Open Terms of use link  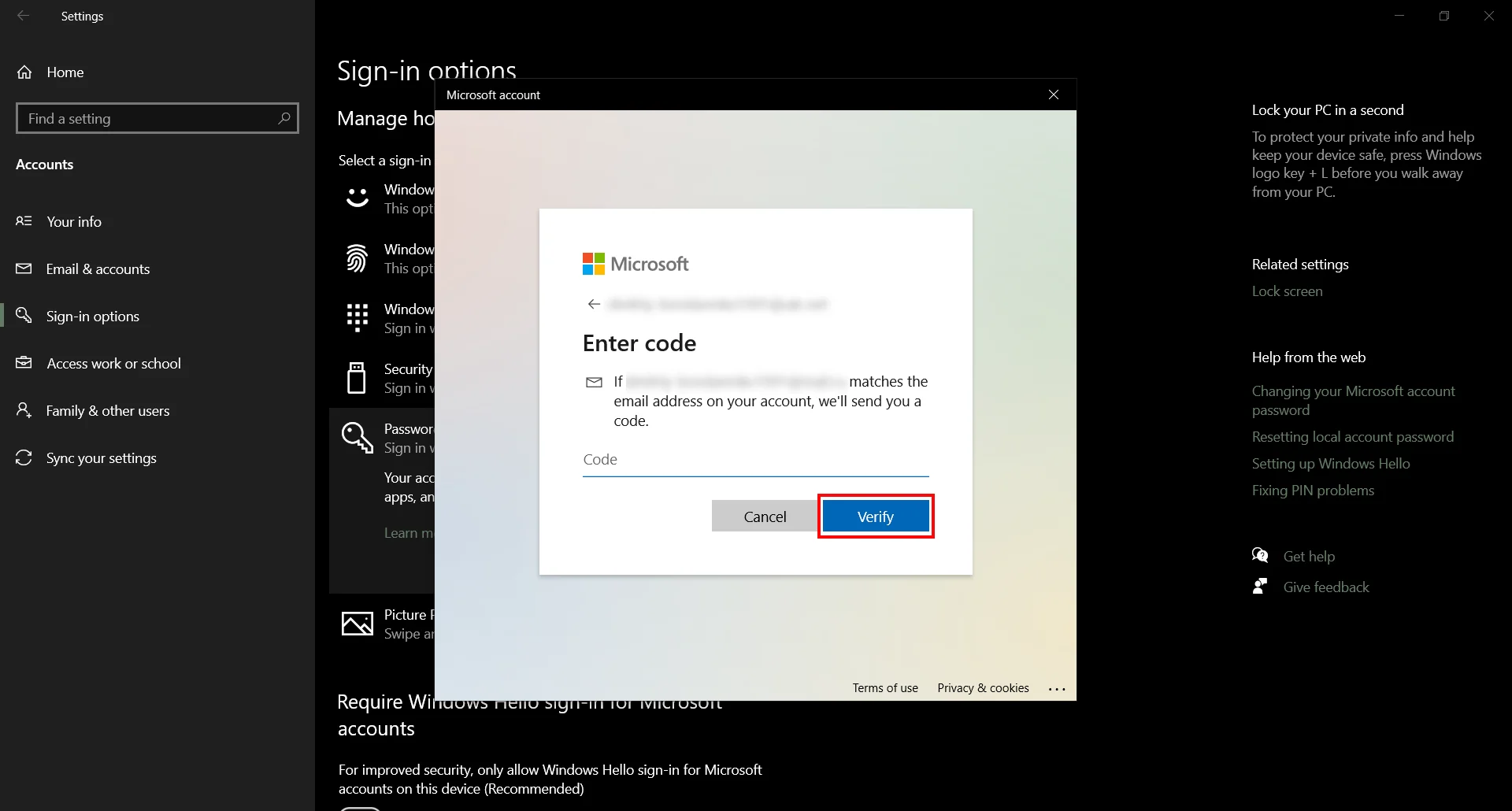pos(884,688)
